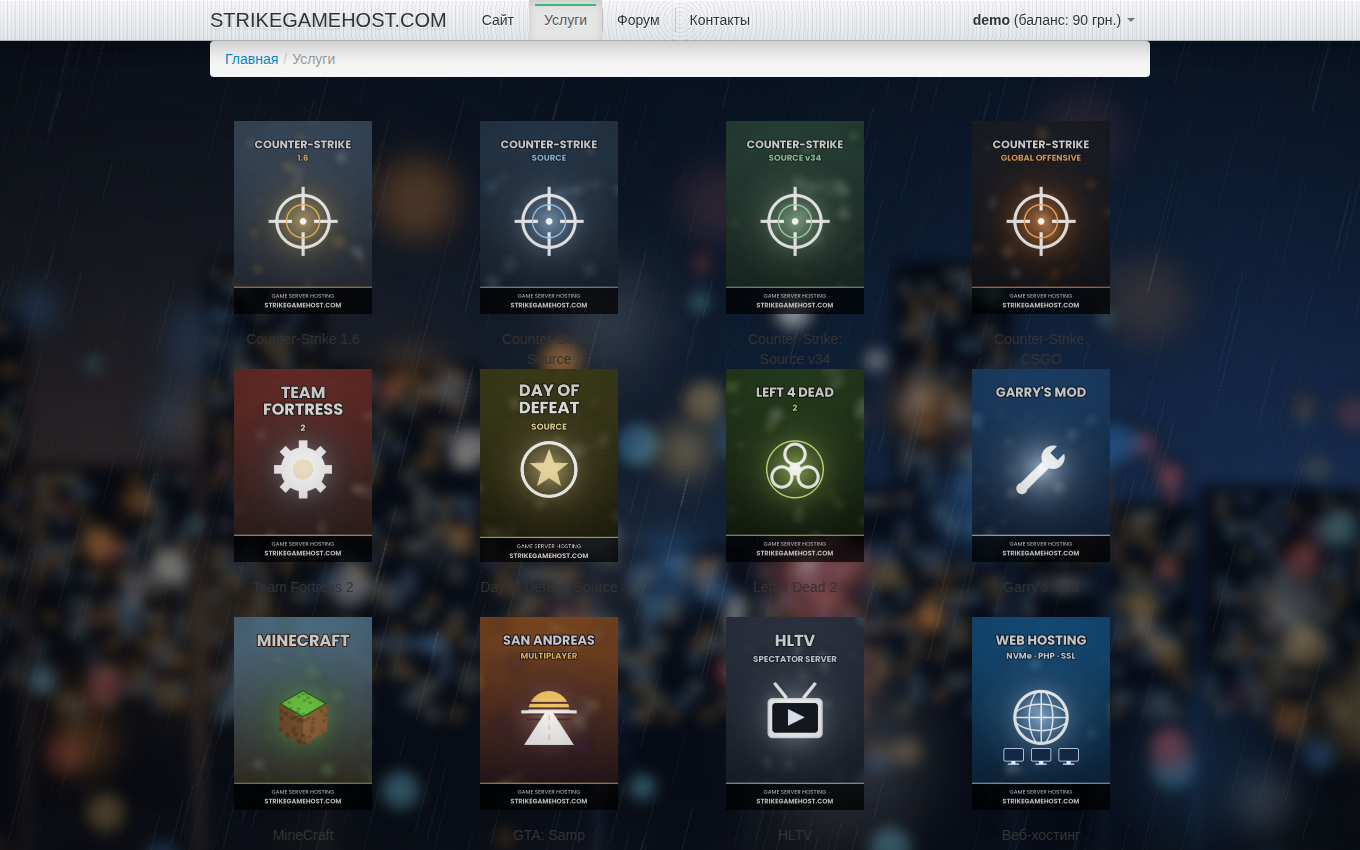Click the STRIKEGAMEHOST.COM brand title
The width and height of the screenshot is (1360, 850).
click(328, 20)
